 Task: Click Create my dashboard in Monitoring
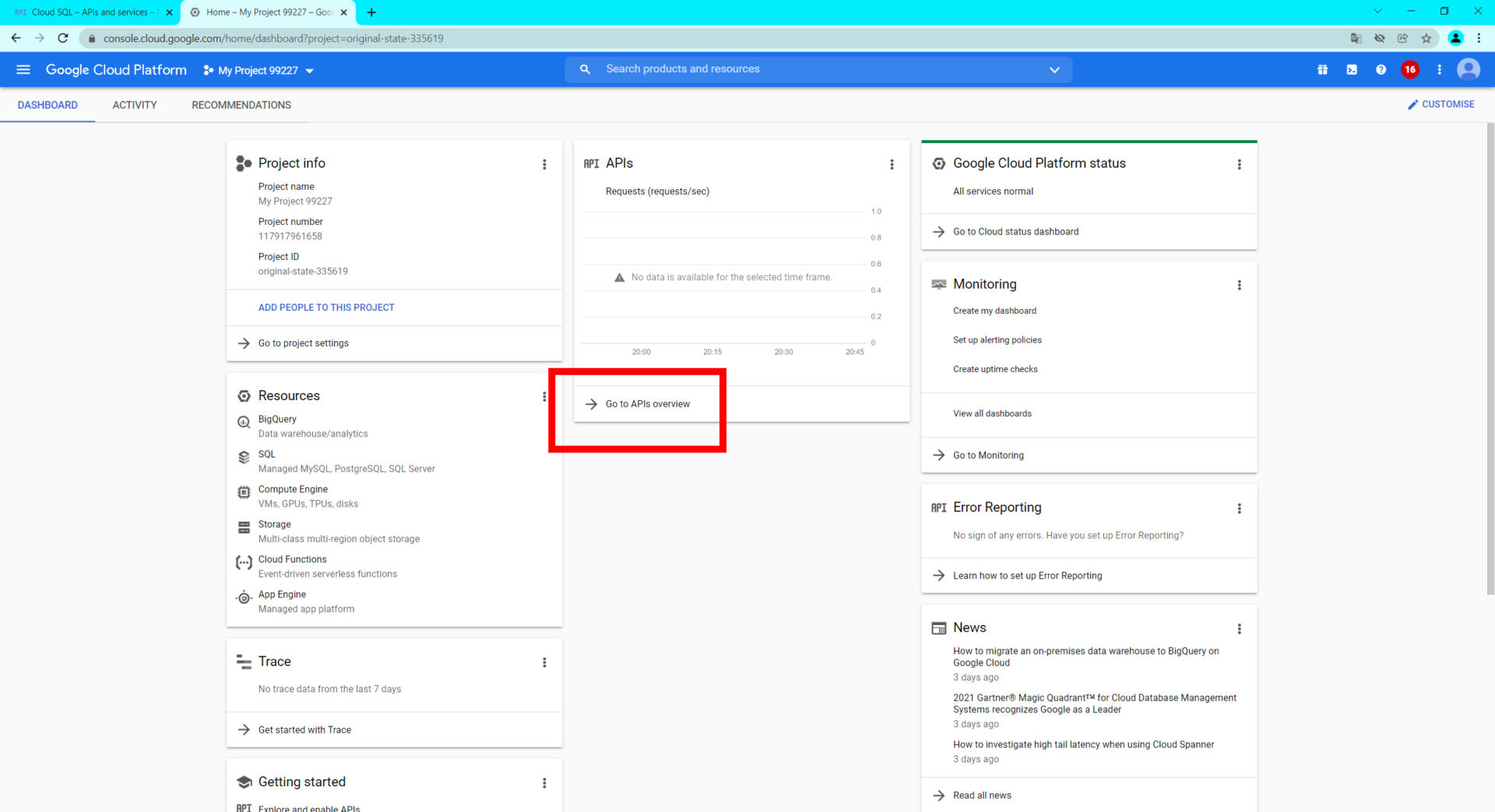994,311
